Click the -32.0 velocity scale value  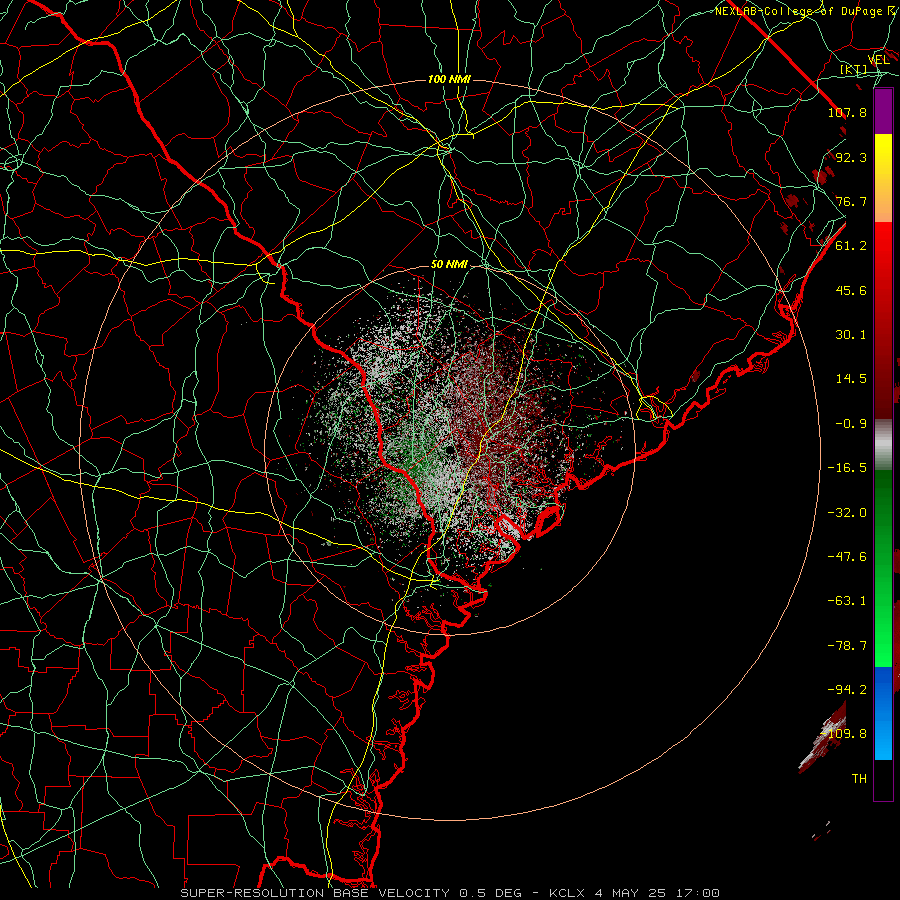point(847,513)
